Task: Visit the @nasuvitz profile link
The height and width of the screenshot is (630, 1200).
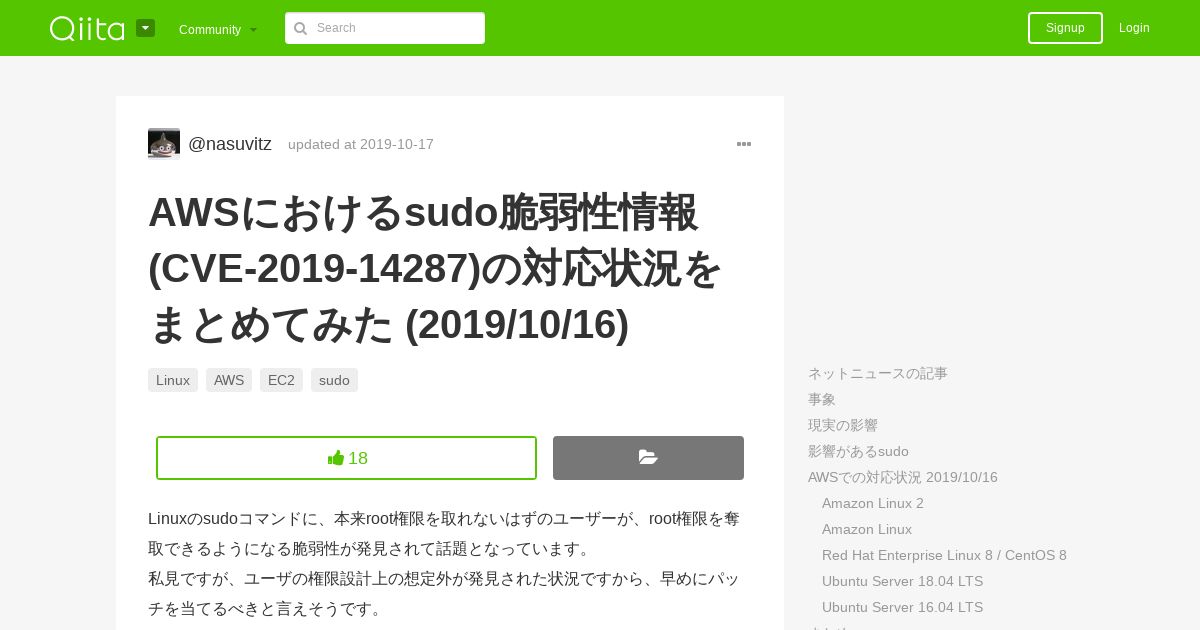Action: pos(230,144)
